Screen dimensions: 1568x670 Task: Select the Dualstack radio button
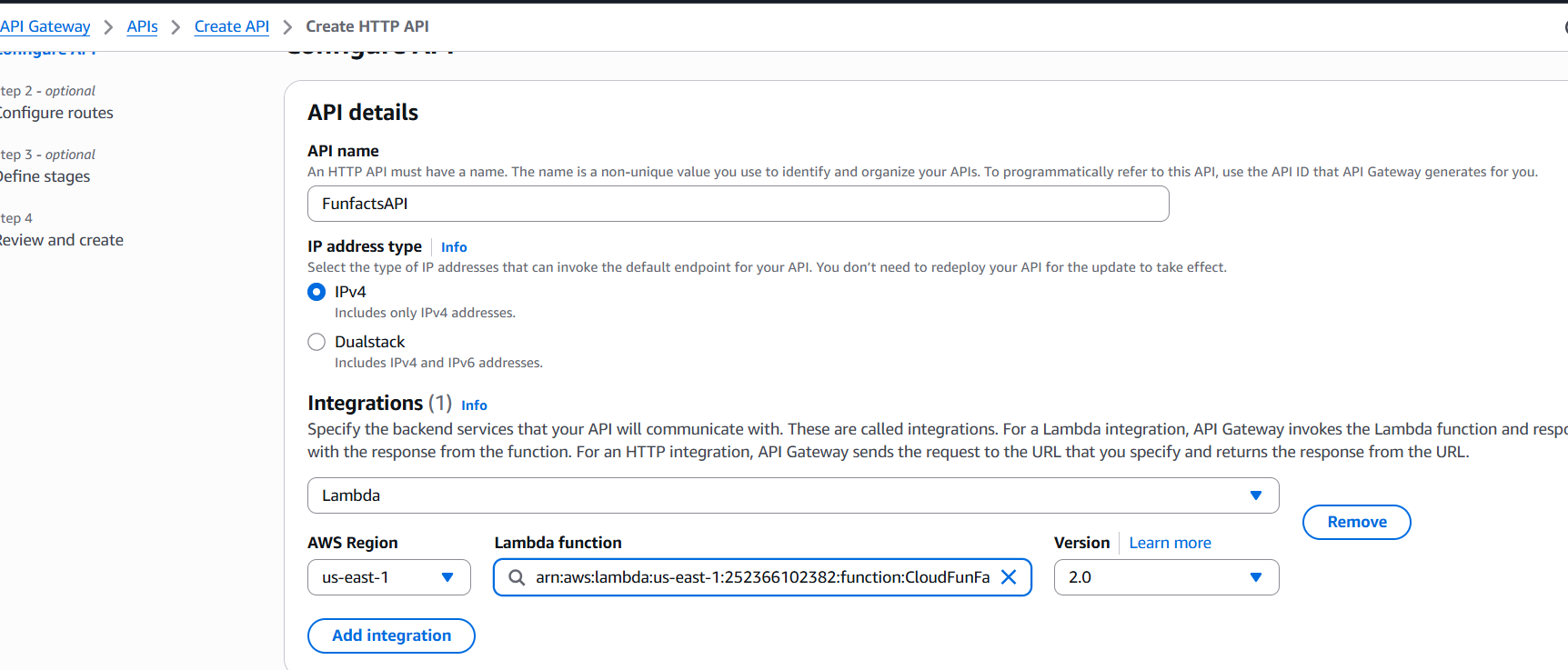pos(317,342)
